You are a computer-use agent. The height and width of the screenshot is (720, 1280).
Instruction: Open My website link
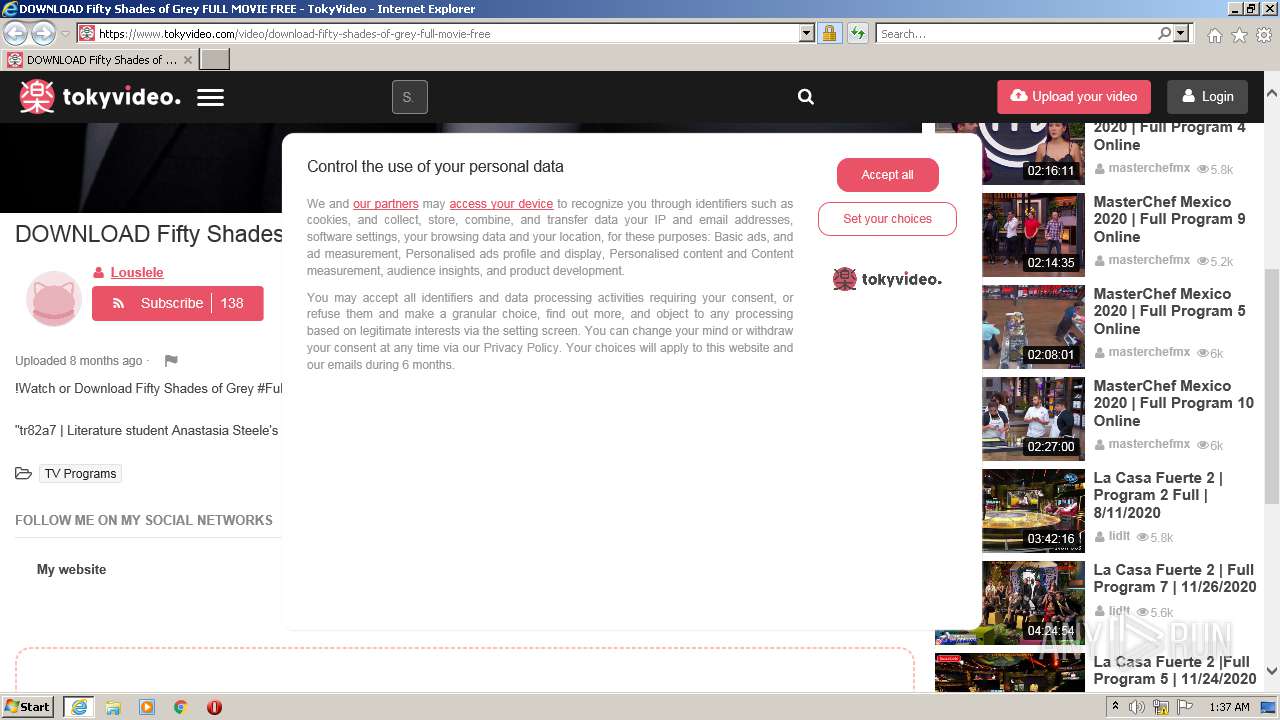point(71,569)
